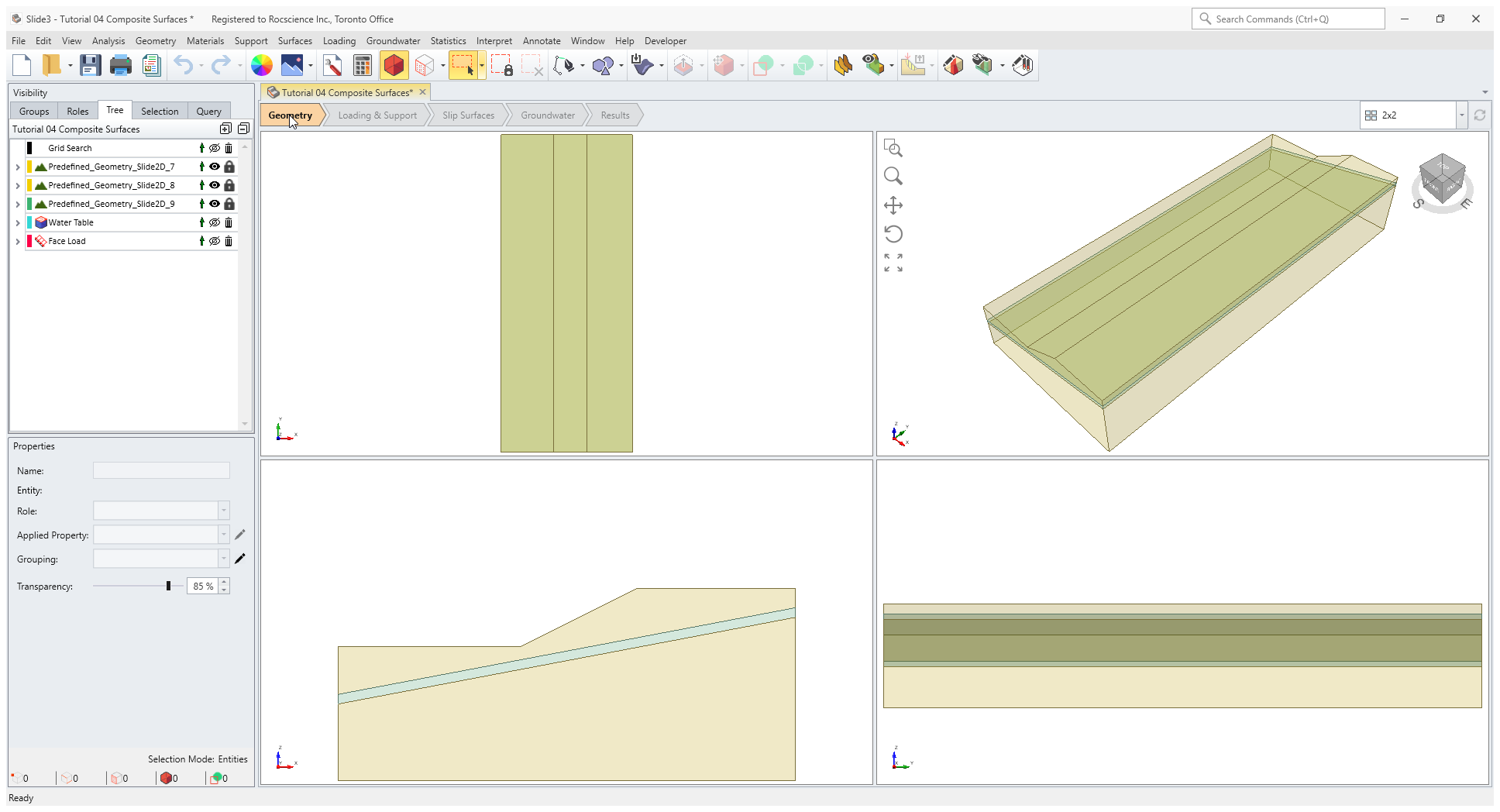Click the red solid cube view icon
1500x812 pixels.
tap(394, 66)
